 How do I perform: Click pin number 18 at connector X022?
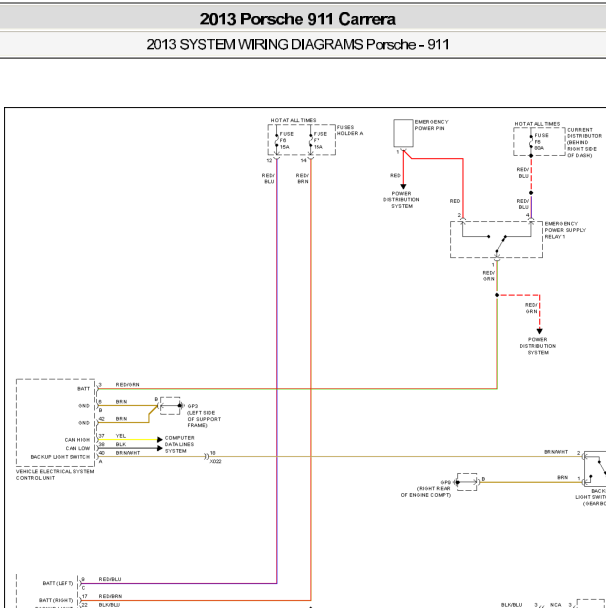(x=212, y=453)
